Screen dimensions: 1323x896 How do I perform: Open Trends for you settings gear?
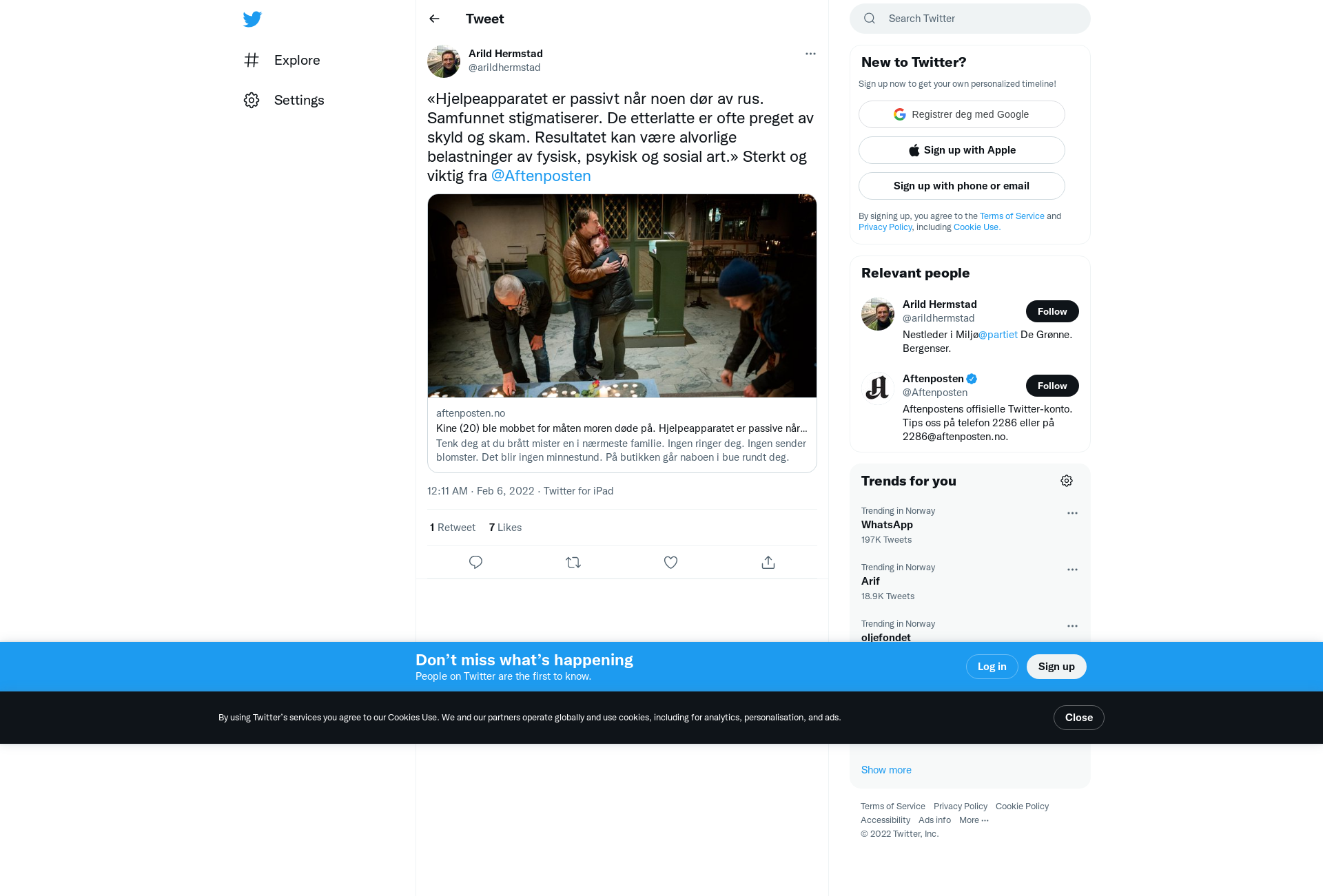(x=1067, y=481)
